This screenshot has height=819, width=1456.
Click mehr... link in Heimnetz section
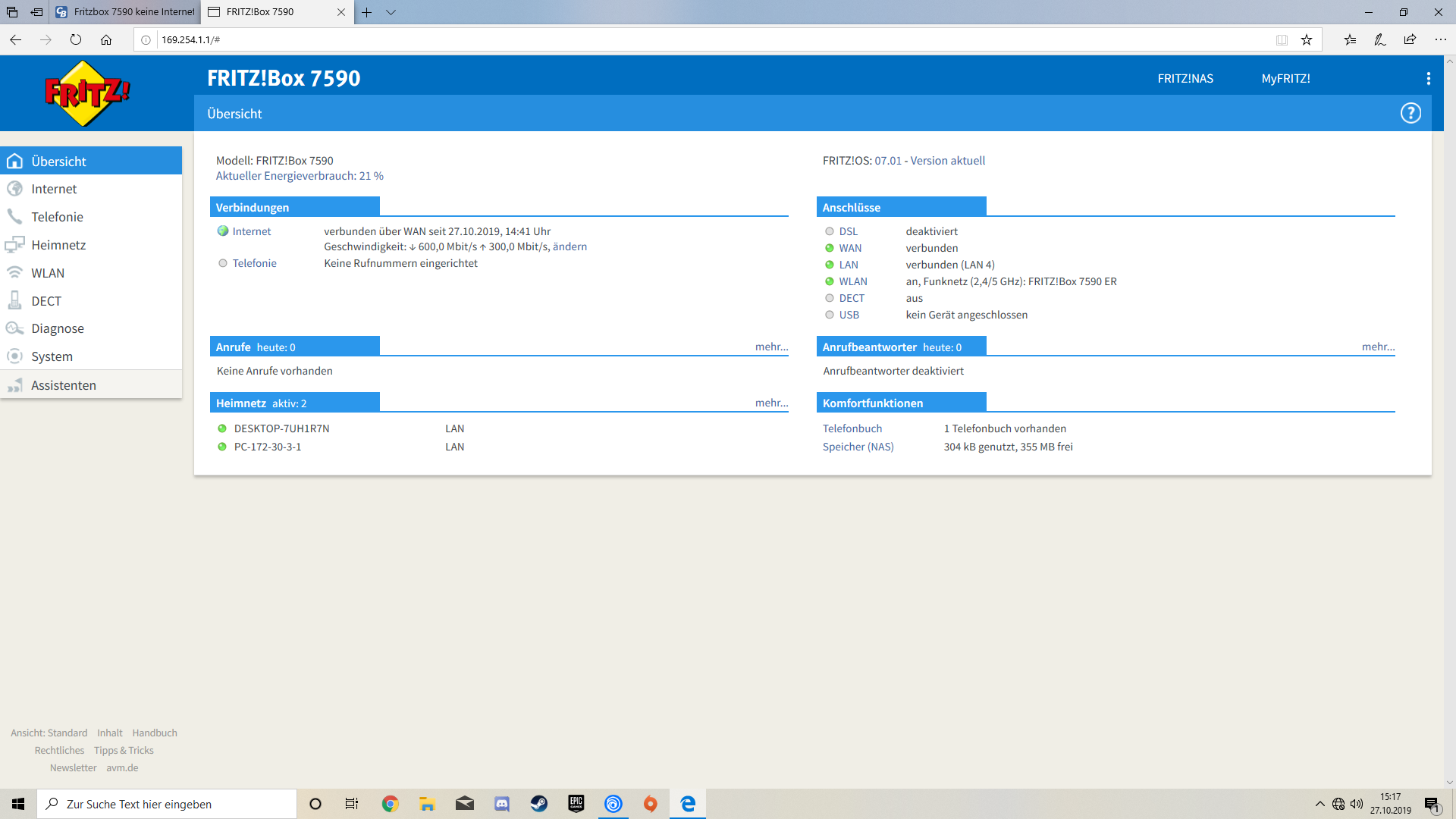pyautogui.click(x=771, y=403)
